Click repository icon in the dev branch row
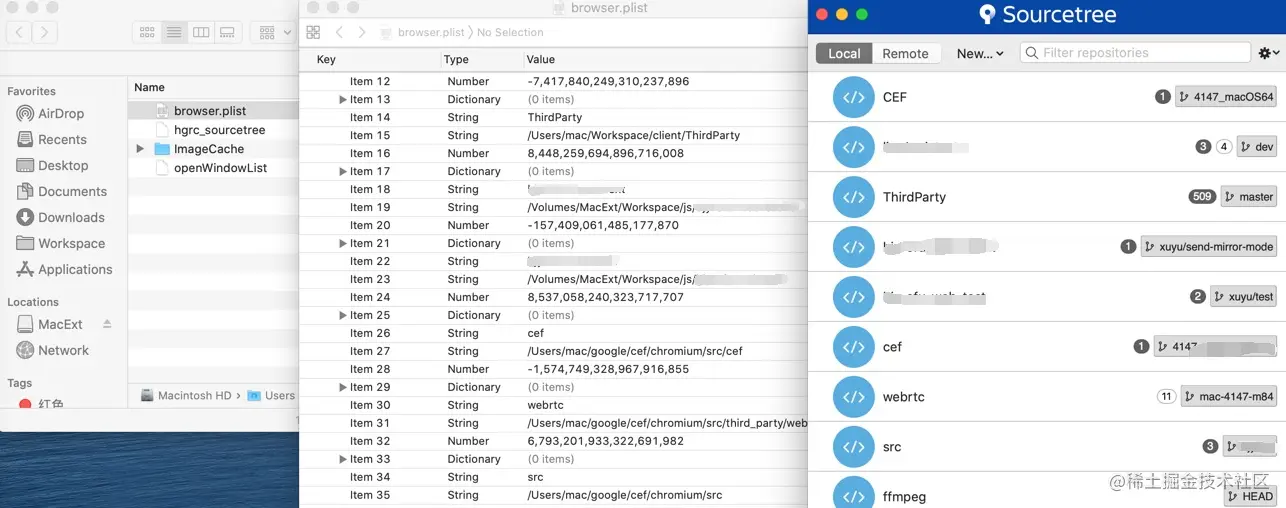Image resolution: width=1286 pixels, height=508 pixels. click(853, 147)
